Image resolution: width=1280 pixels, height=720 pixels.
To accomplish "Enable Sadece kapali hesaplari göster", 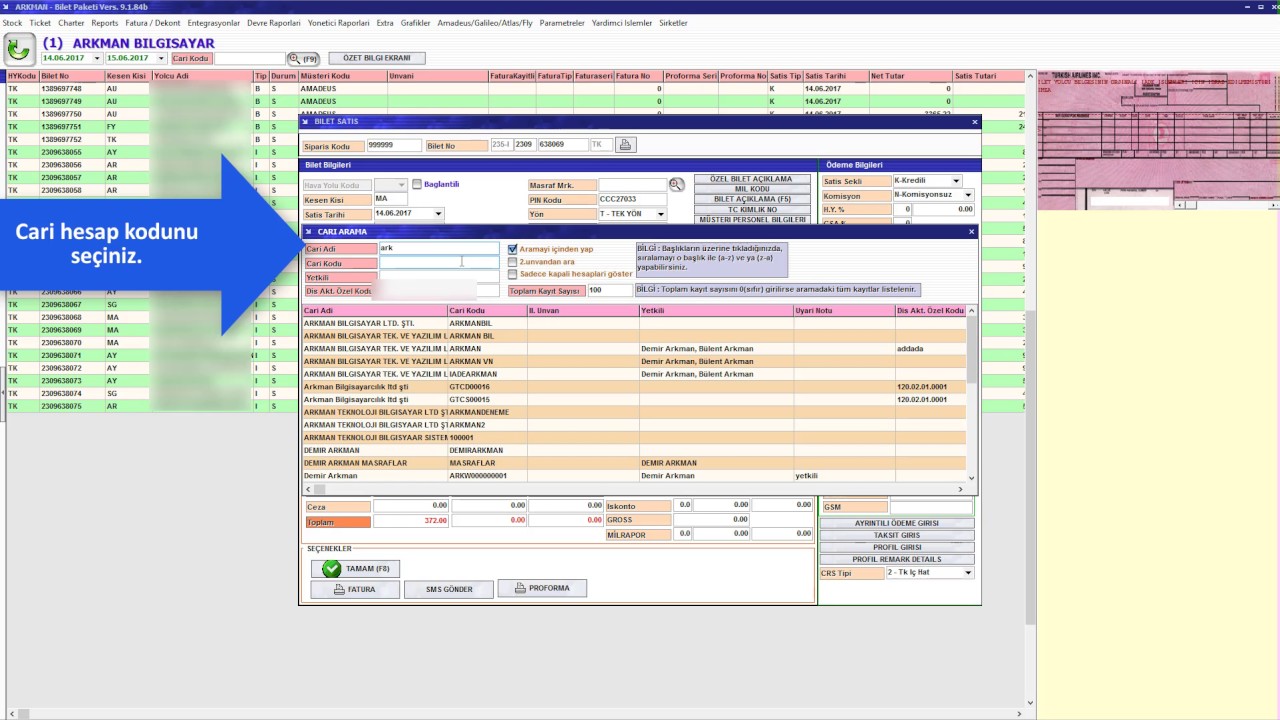I will pyautogui.click(x=513, y=274).
